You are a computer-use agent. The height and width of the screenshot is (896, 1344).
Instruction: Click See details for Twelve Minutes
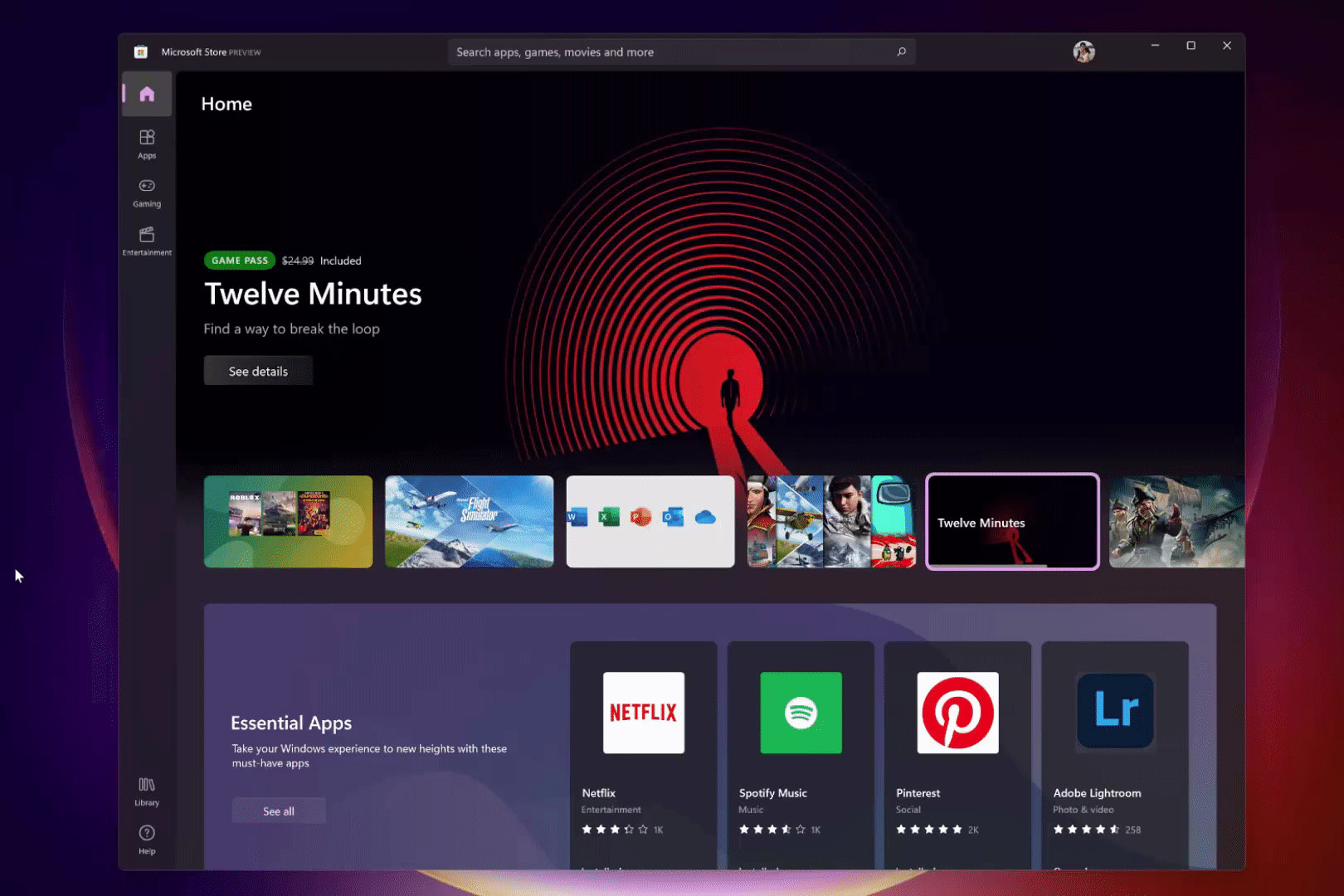(257, 370)
